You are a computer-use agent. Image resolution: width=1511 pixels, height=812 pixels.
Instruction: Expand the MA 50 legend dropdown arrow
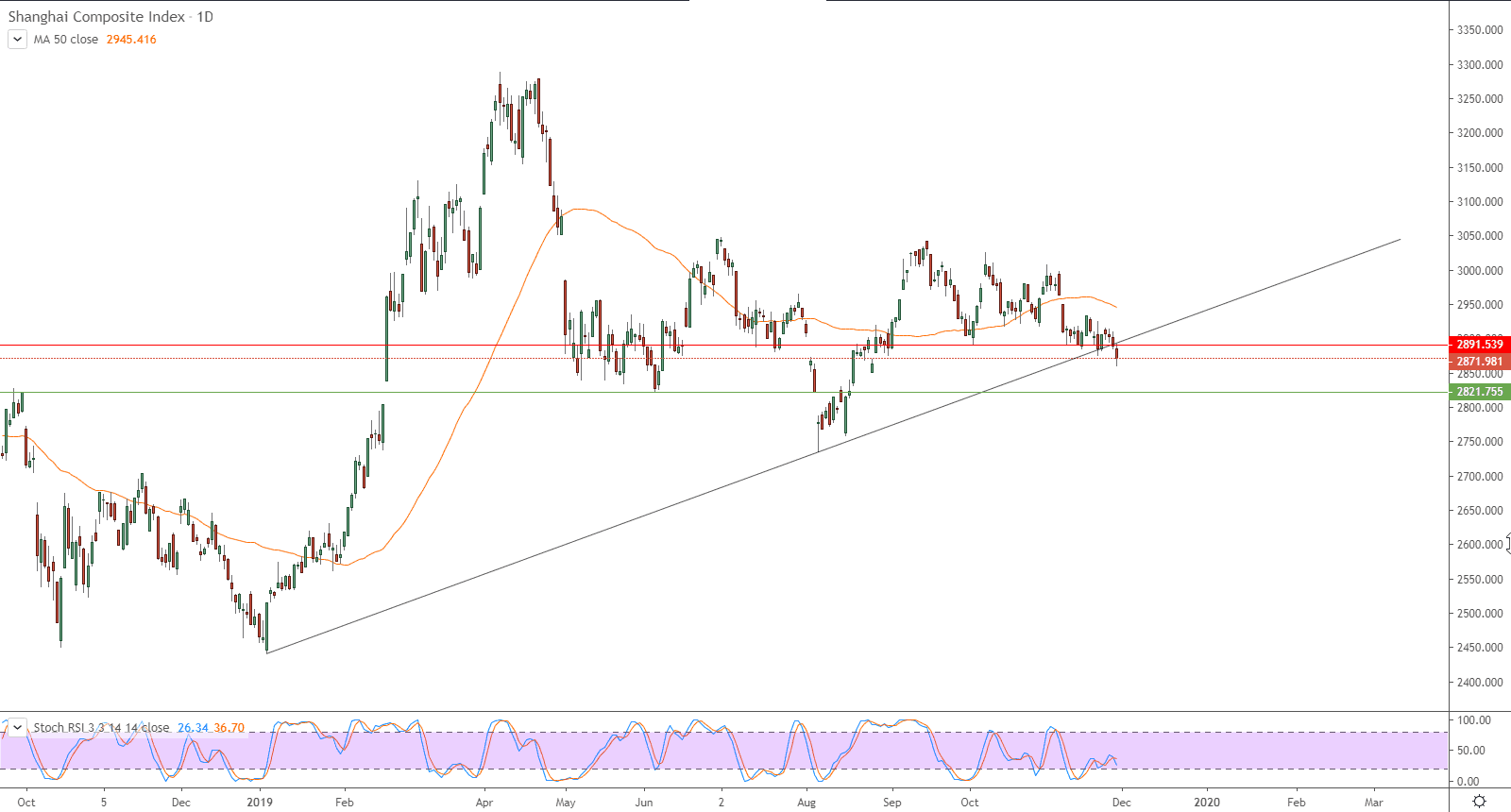[17, 40]
